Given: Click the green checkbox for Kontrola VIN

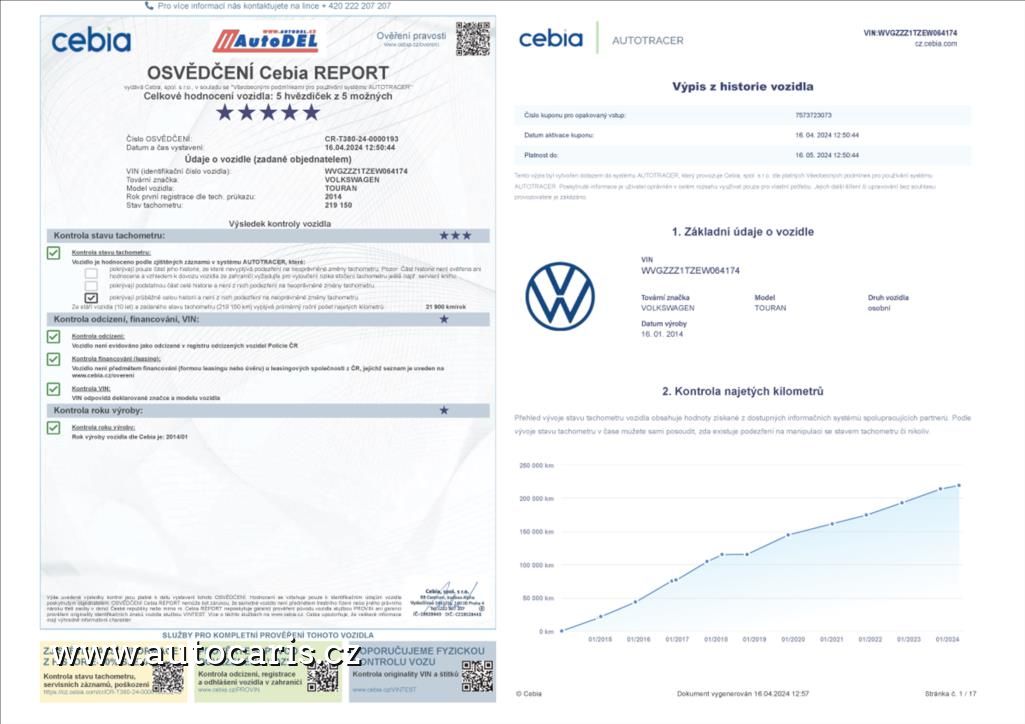Looking at the screenshot, I should (x=54, y=389).
